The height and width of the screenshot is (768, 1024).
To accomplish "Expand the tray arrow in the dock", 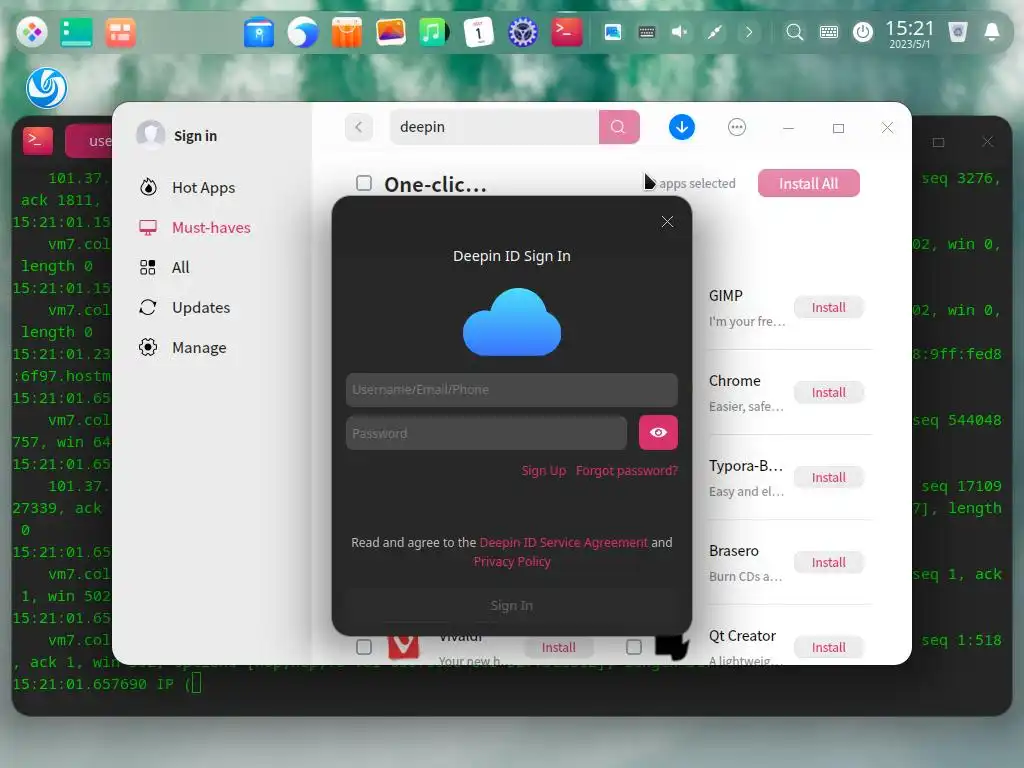I will coord(749,32).
